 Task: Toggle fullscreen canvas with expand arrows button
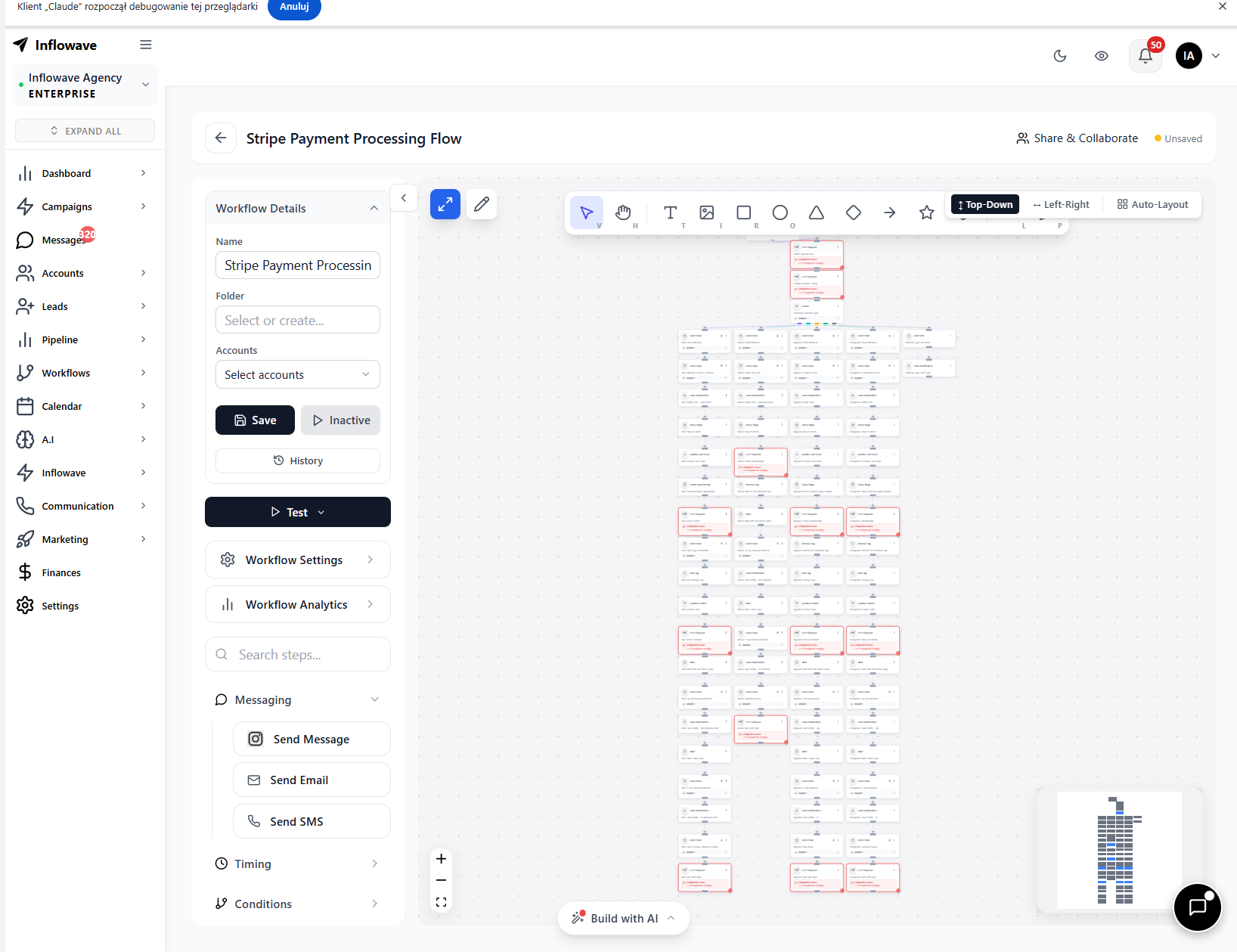(x=445, y=204)
